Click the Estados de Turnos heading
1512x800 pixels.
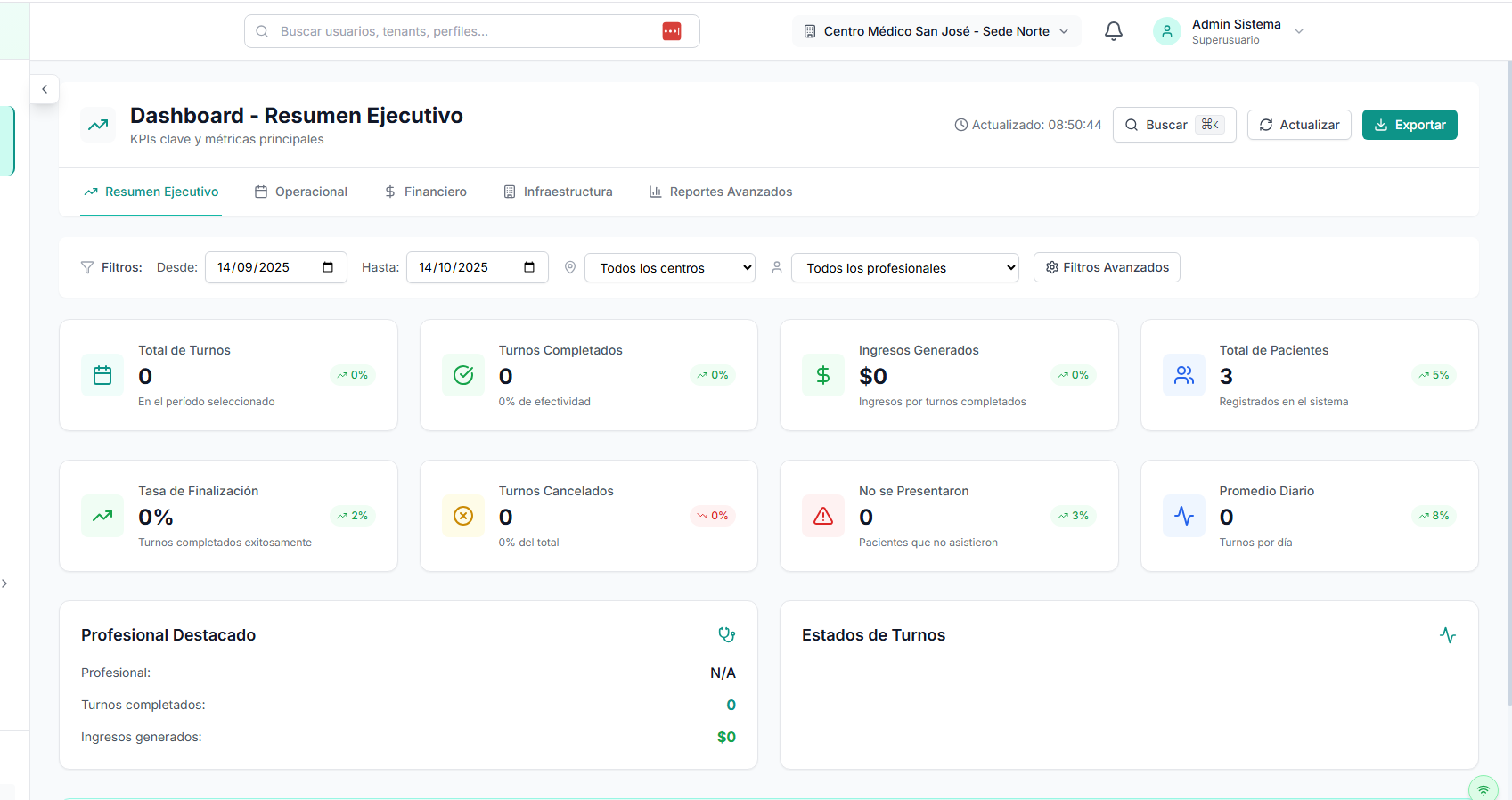pyautogui.click(x=873, y=635)
